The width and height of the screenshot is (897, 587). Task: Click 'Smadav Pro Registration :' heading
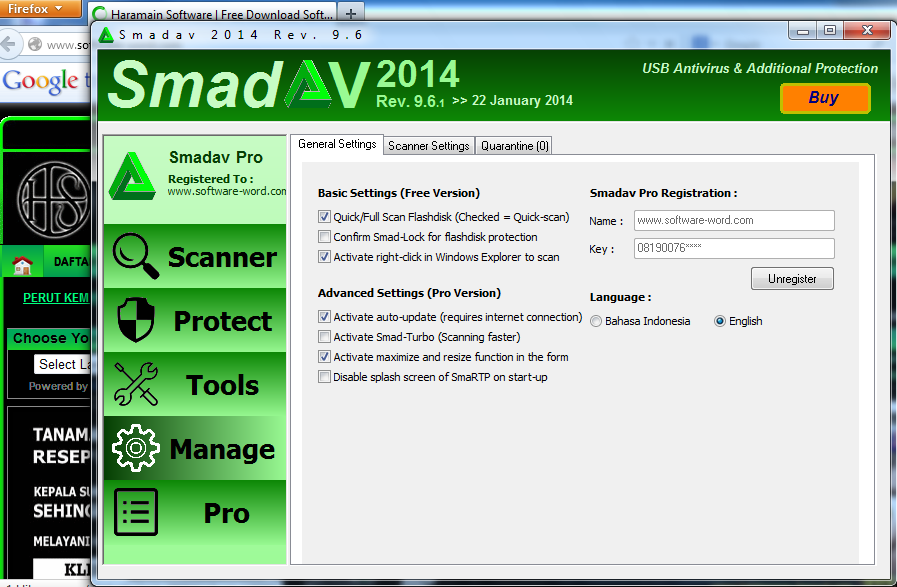(663, 193)
